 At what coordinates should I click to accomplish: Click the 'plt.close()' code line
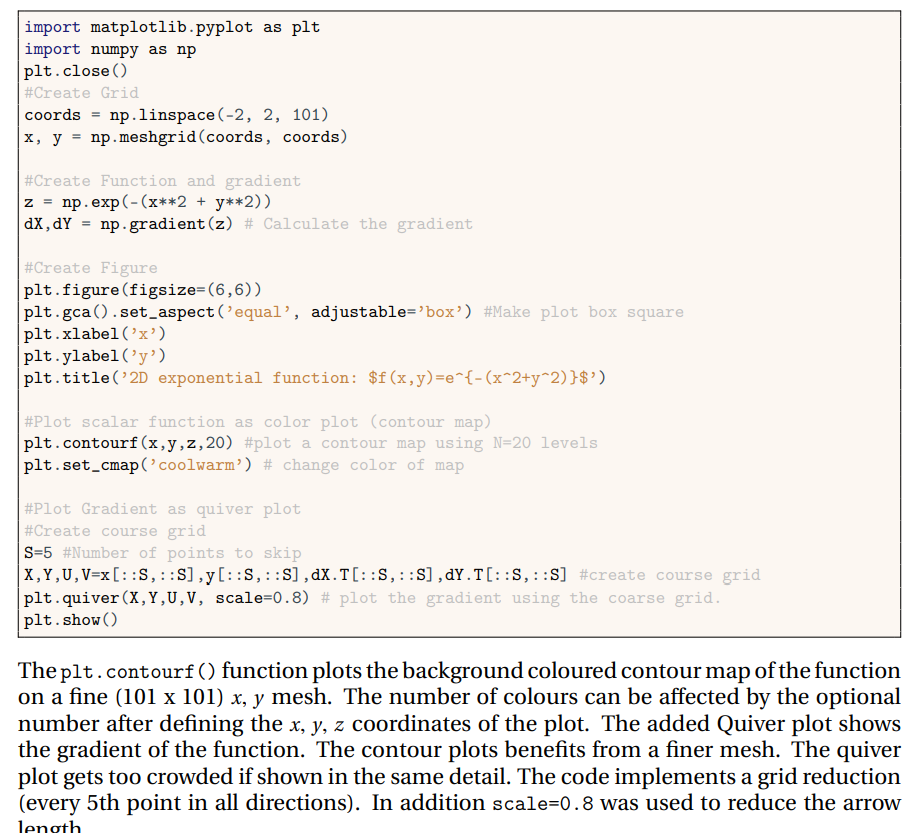(76, 71)
